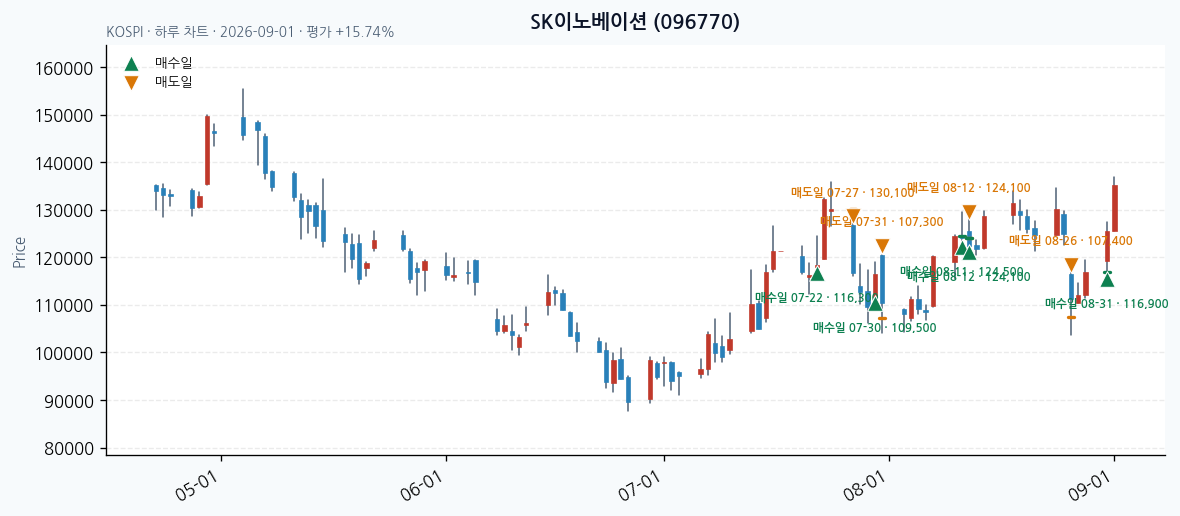Click the 매수일 07-30 · 109,500 annotation
Viewport: 1180px width, 516px height.
[874, 327]
